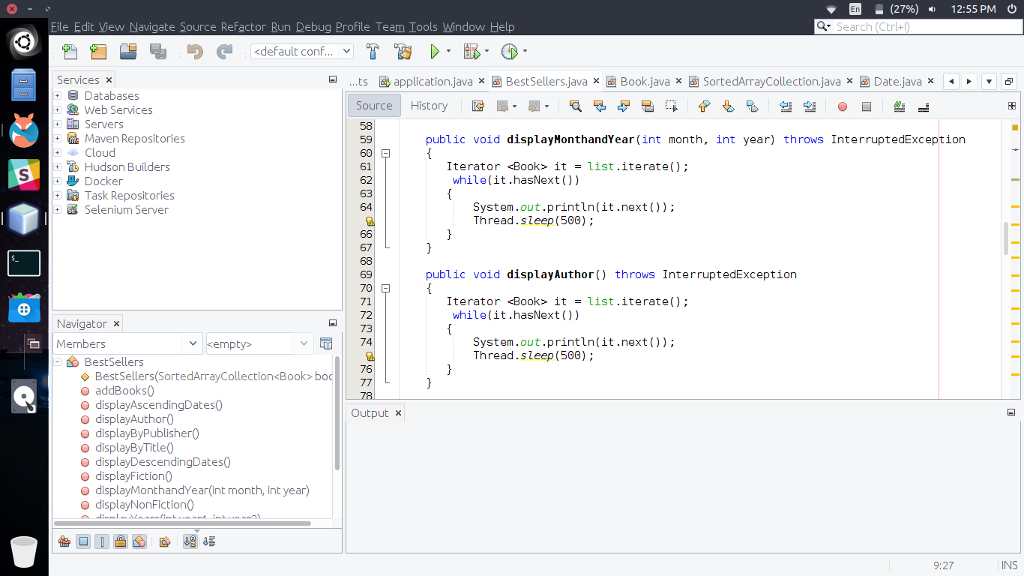Viewport: 1024px width, 576px height.
Task: Click the New File toolbar icon
Action: point(69,51)
